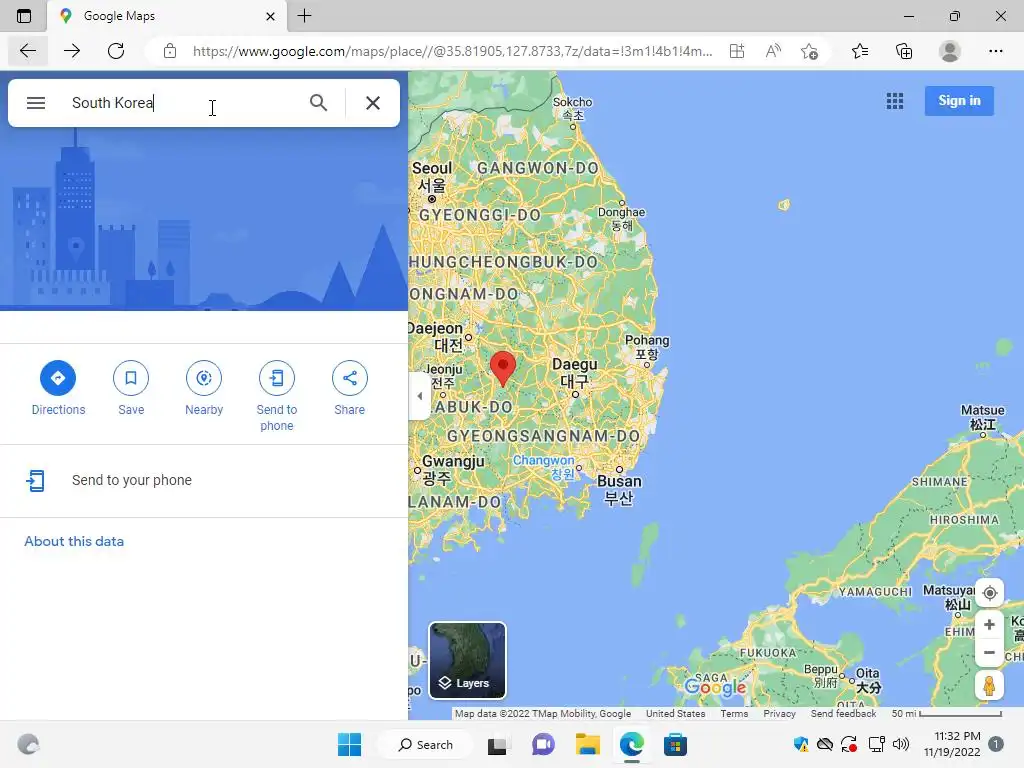The height and width of the screenshot is (768, 1024).
Task: Get Directions to South Korea
Action: click(x=57, y=378)
